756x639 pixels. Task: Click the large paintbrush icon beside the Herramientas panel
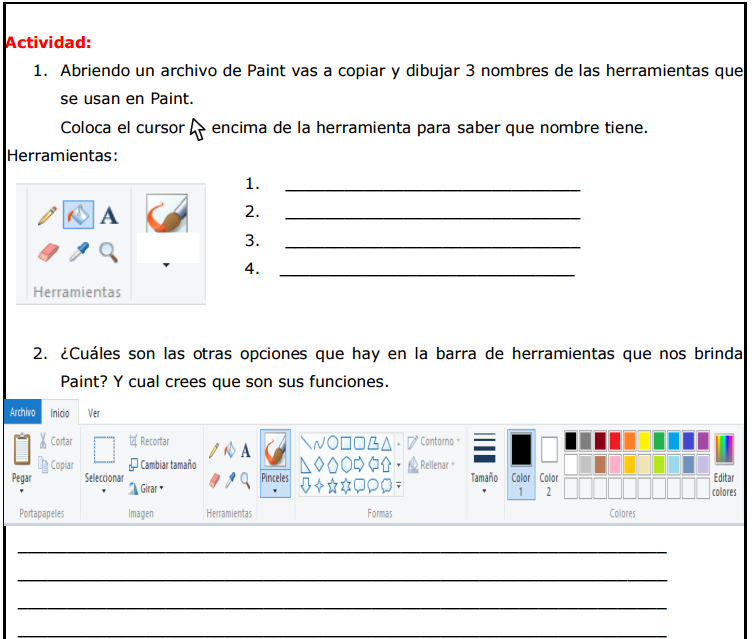[x=166, y=215]
